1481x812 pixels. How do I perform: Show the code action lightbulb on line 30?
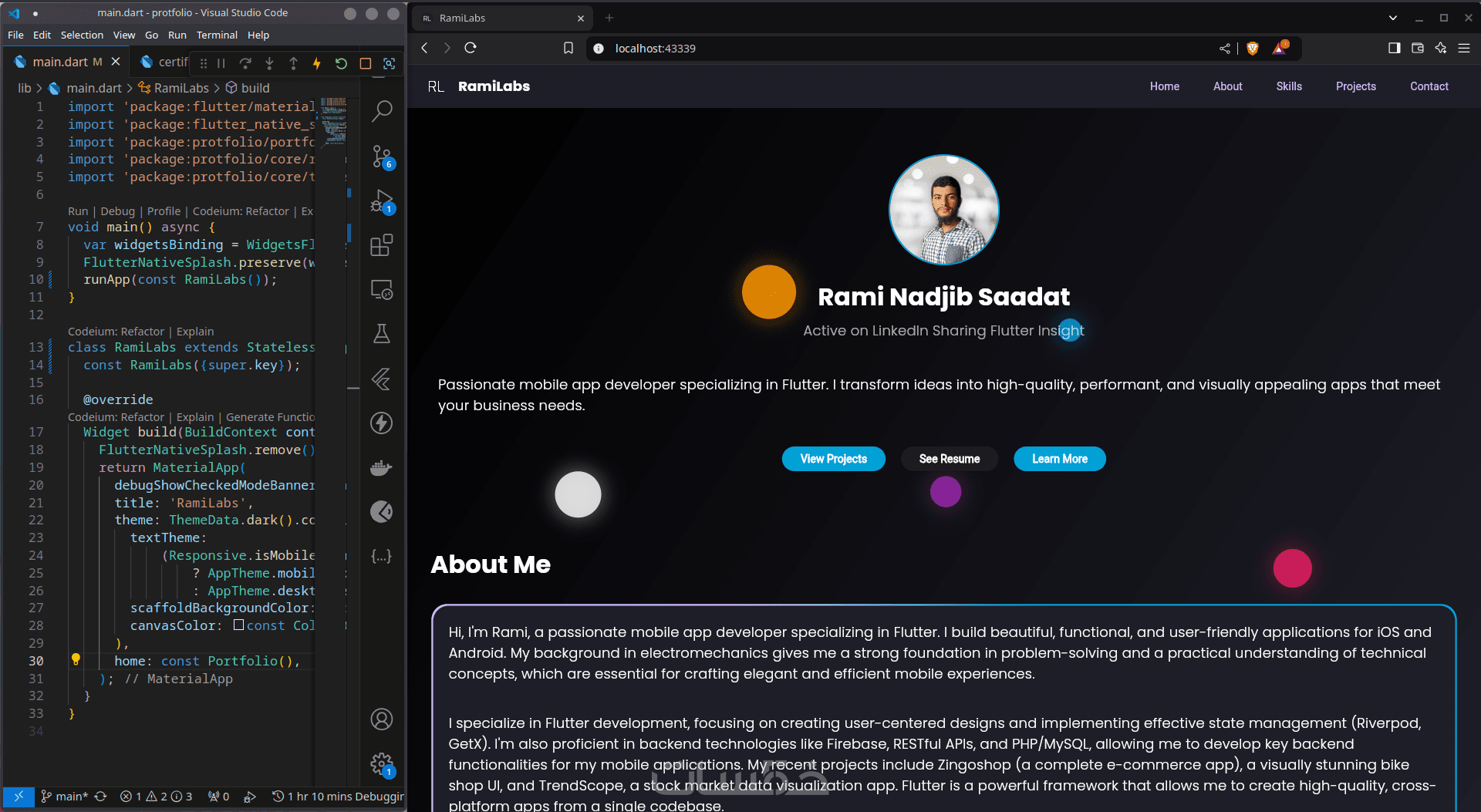click(76, 659)
